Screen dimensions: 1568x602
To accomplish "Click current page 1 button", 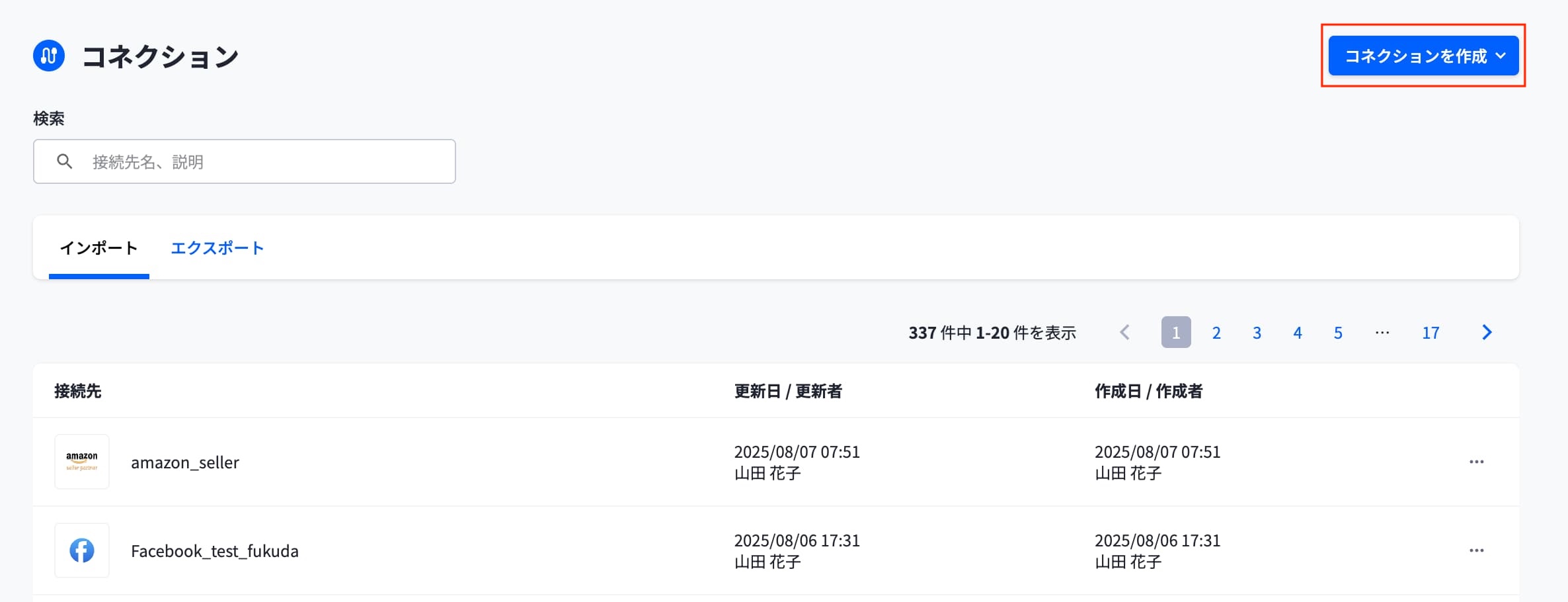I will (1175, 333).
